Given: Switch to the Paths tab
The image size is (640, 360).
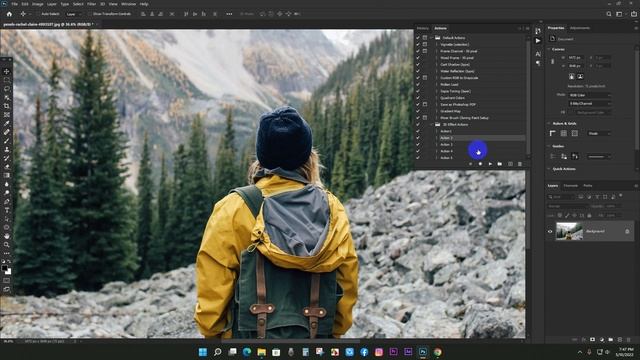Looking at the screenshot, I should click(x=588, y=186).
